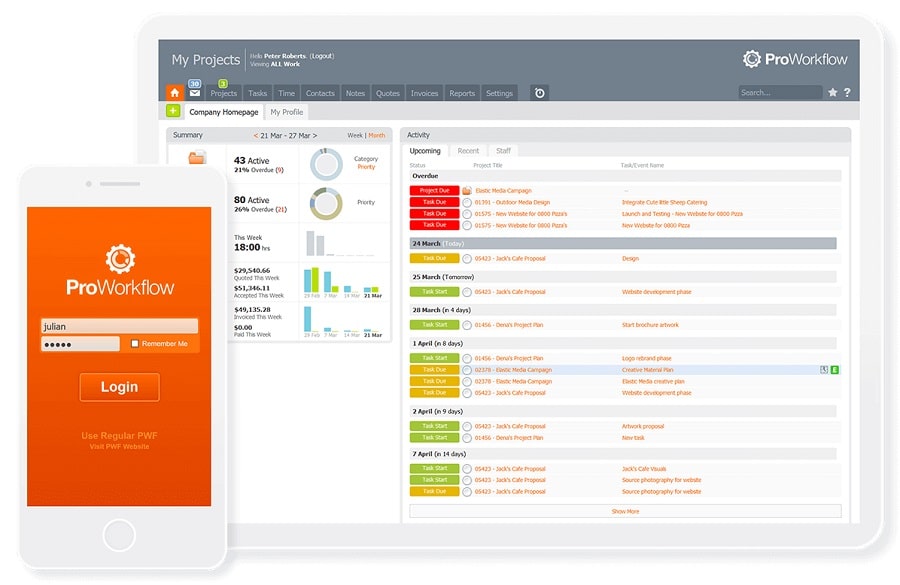Select the Upcoming activity tab

(425, 151)
